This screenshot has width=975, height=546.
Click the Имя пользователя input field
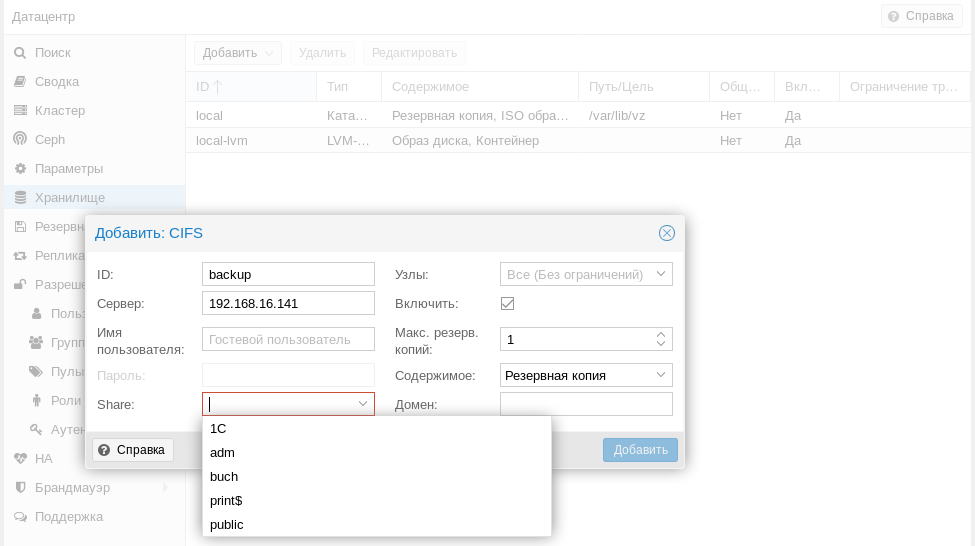click(x=288, y=340)
